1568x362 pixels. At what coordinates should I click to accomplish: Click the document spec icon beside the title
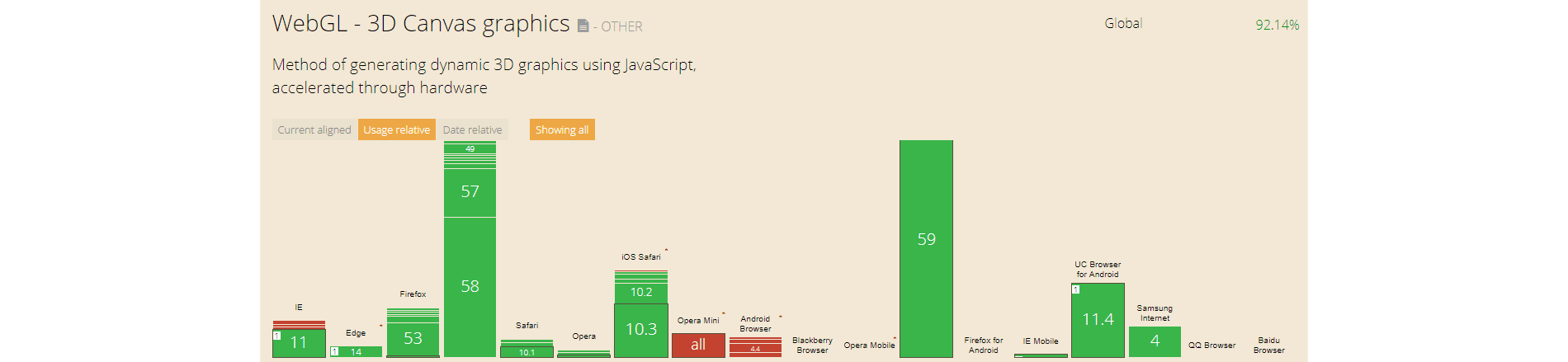pyautogui.click(x=583, y=26)
